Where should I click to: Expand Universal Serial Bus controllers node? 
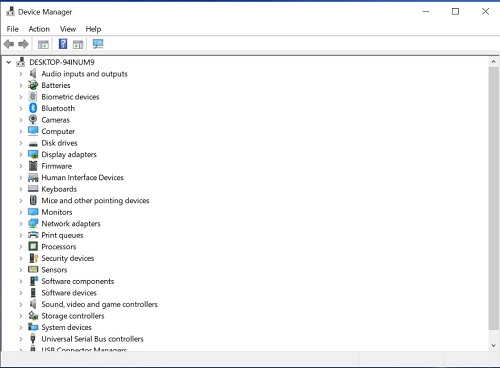tap(21, 339)
